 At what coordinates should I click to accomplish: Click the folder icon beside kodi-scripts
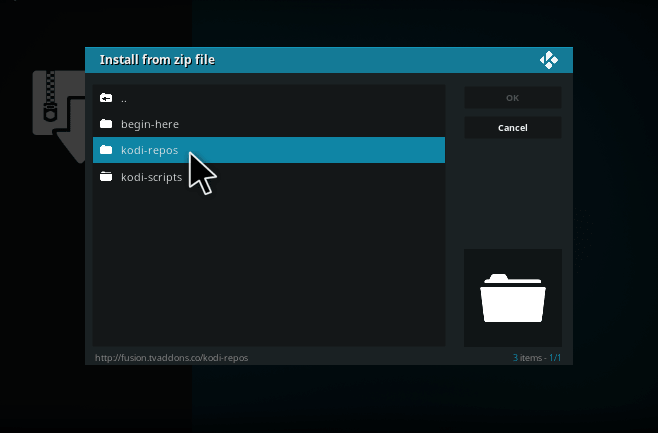[x=106, y=176]
